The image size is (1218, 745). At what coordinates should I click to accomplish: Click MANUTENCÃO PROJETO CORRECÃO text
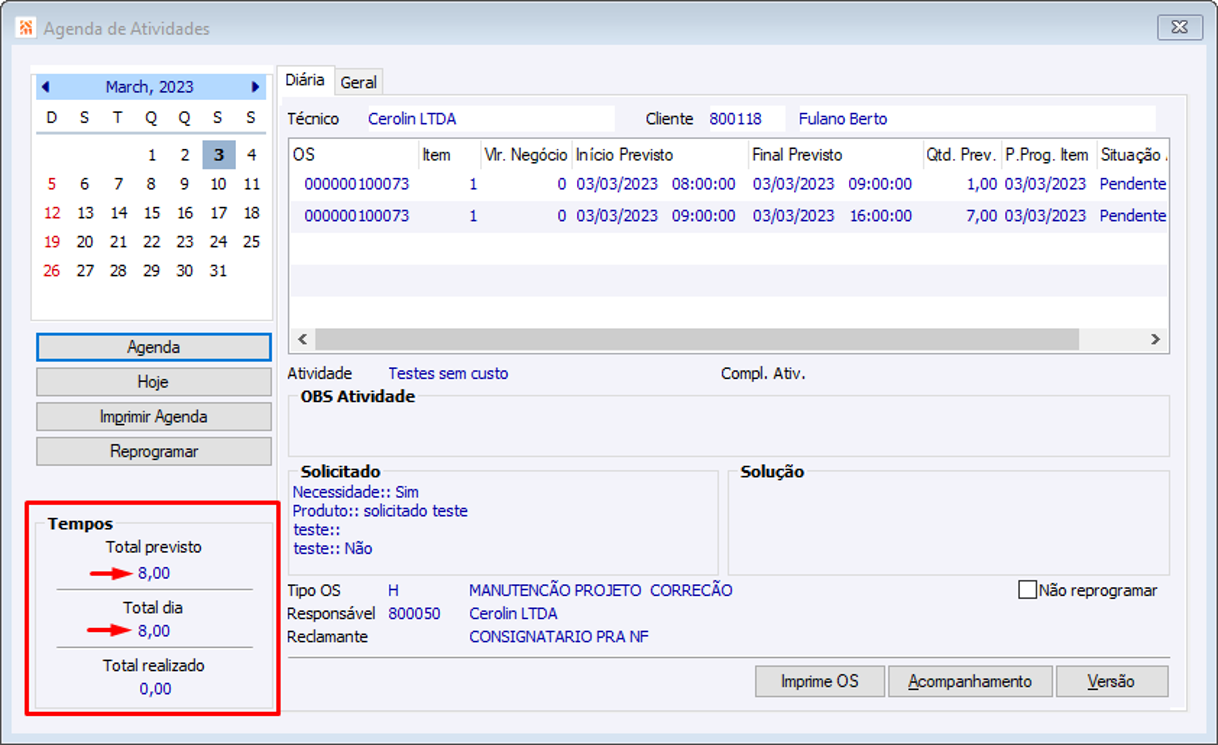601,590
